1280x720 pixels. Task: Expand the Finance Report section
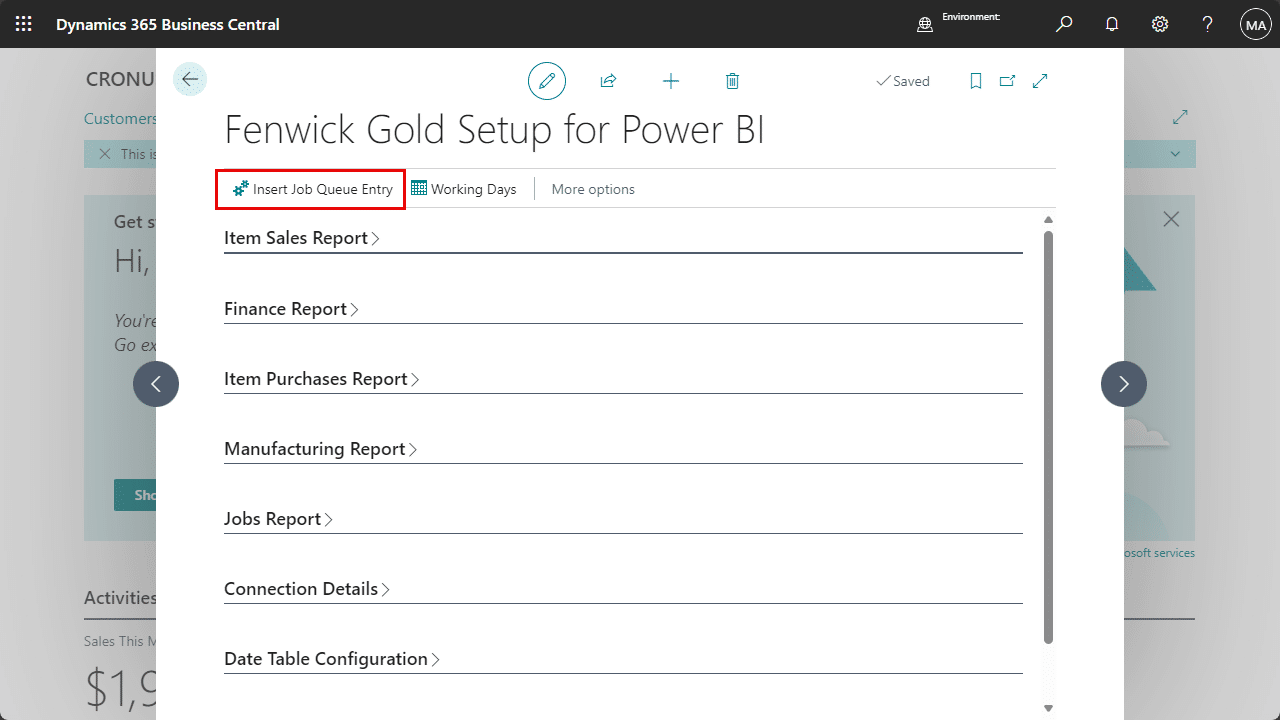pyautogui.click(x=291, y=309)
